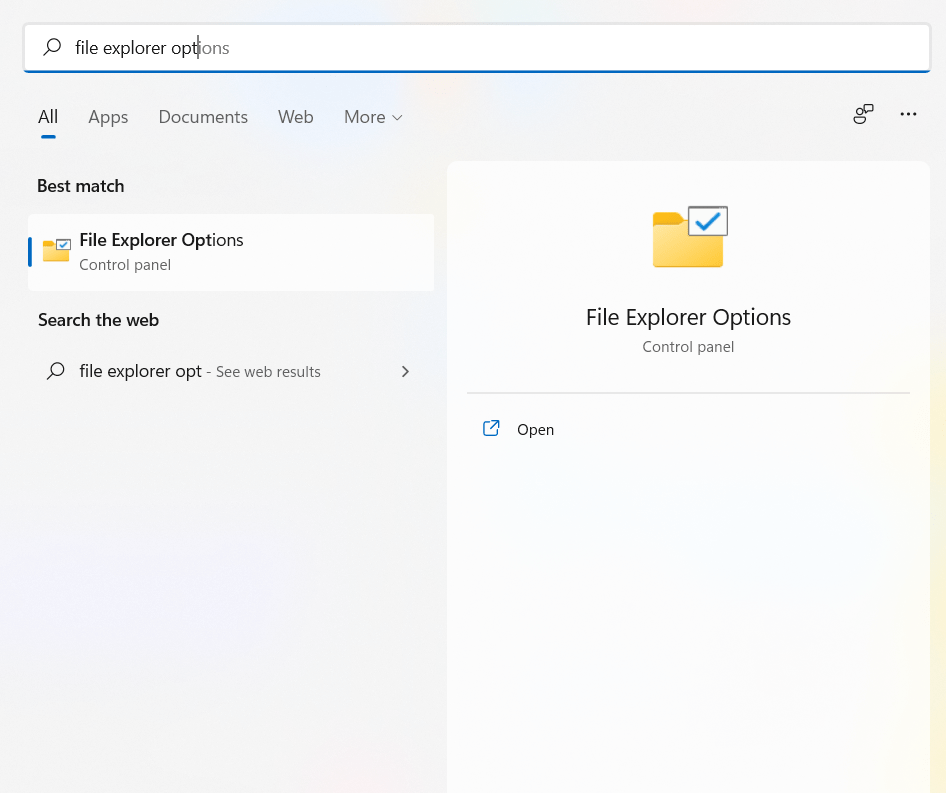Switch to the Apps filter tab
The width and height of the screenshot is (946, 793).
coord(108,116)
